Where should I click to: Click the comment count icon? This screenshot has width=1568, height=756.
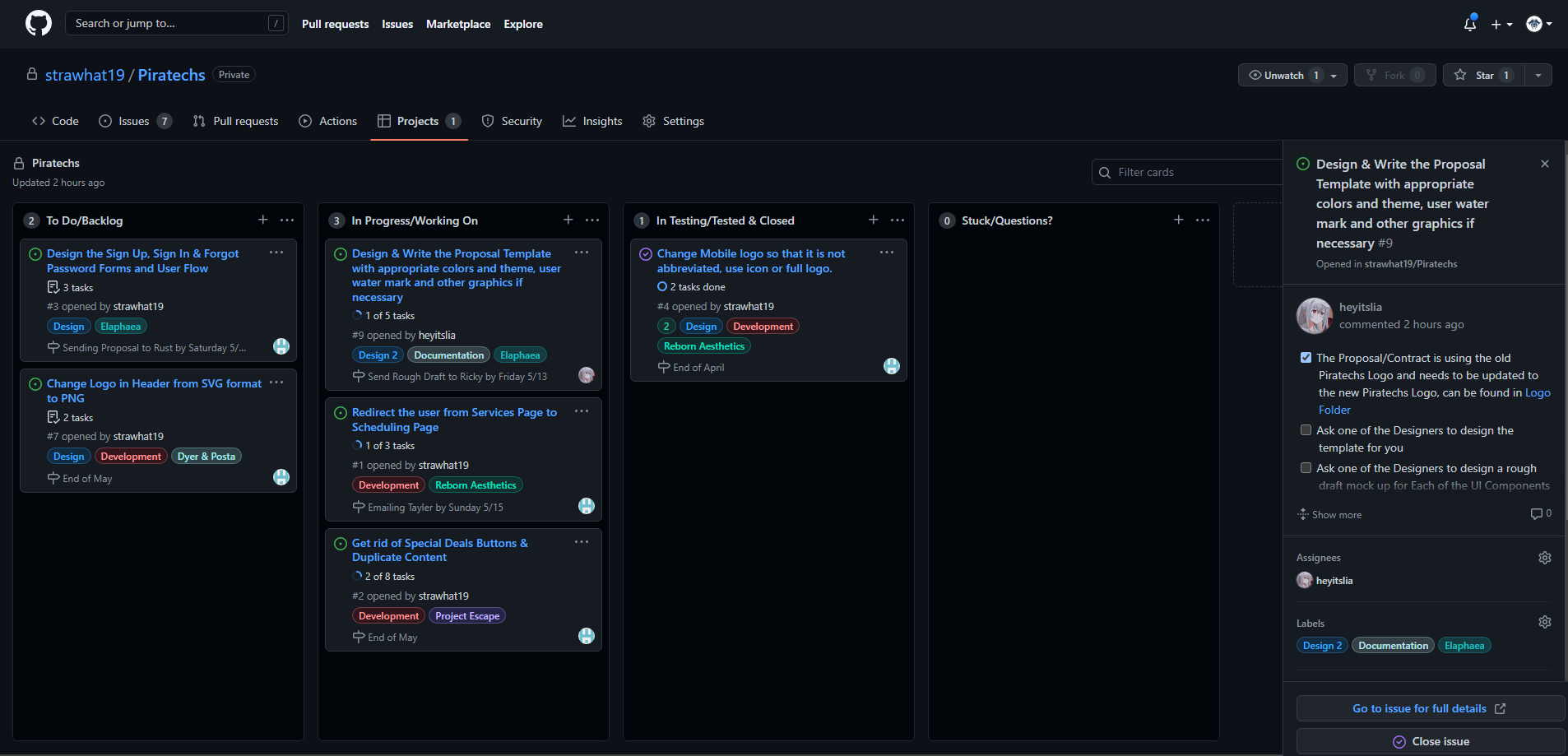(x=1541, y=513)
